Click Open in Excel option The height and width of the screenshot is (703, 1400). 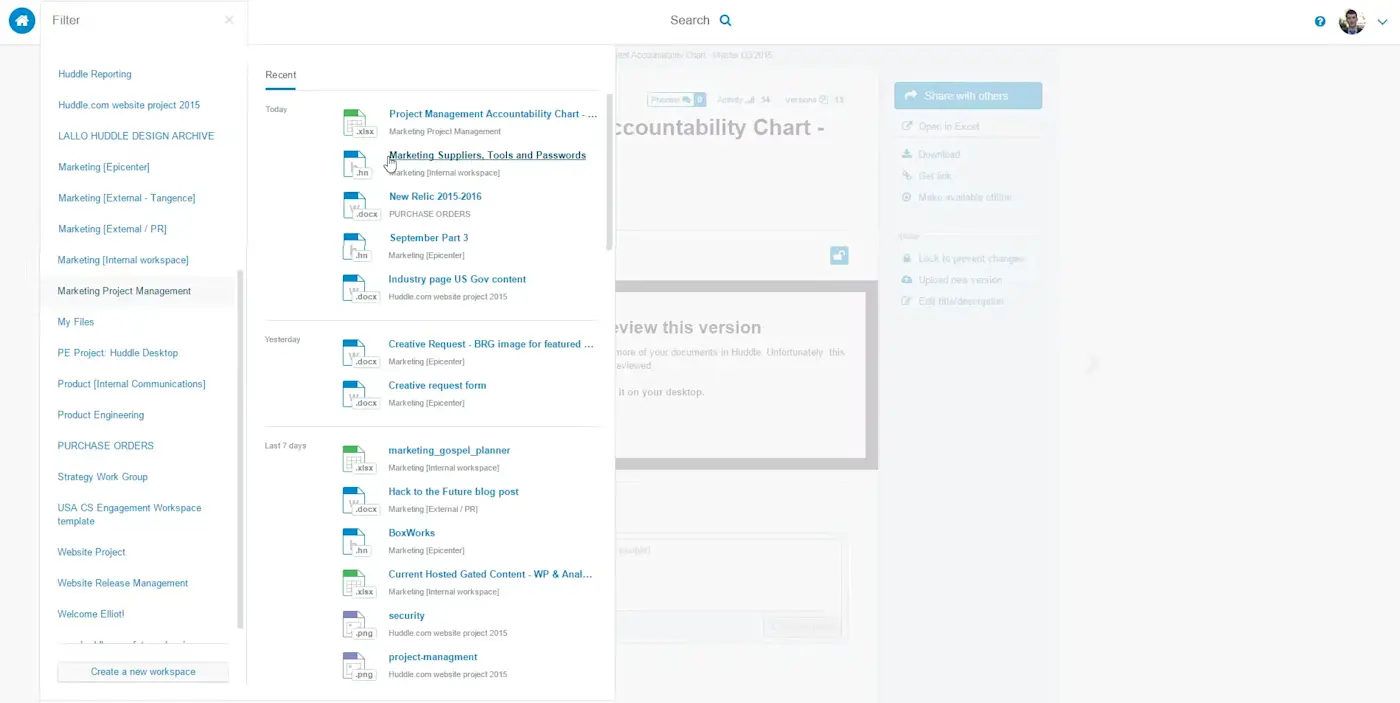[x=949, y=127]
